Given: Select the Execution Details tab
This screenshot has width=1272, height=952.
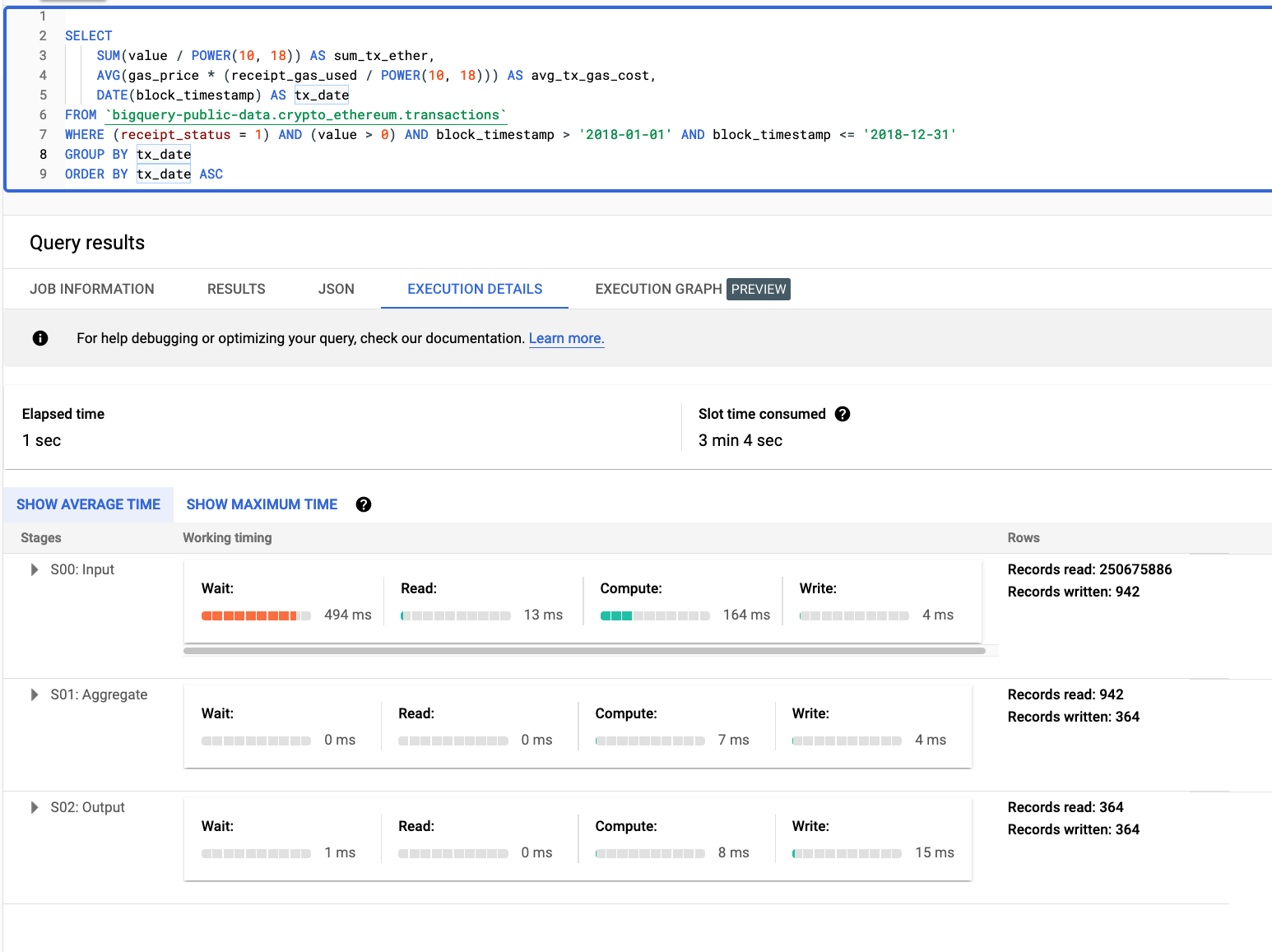Looking at the screenshot, I should pos(475,289).
